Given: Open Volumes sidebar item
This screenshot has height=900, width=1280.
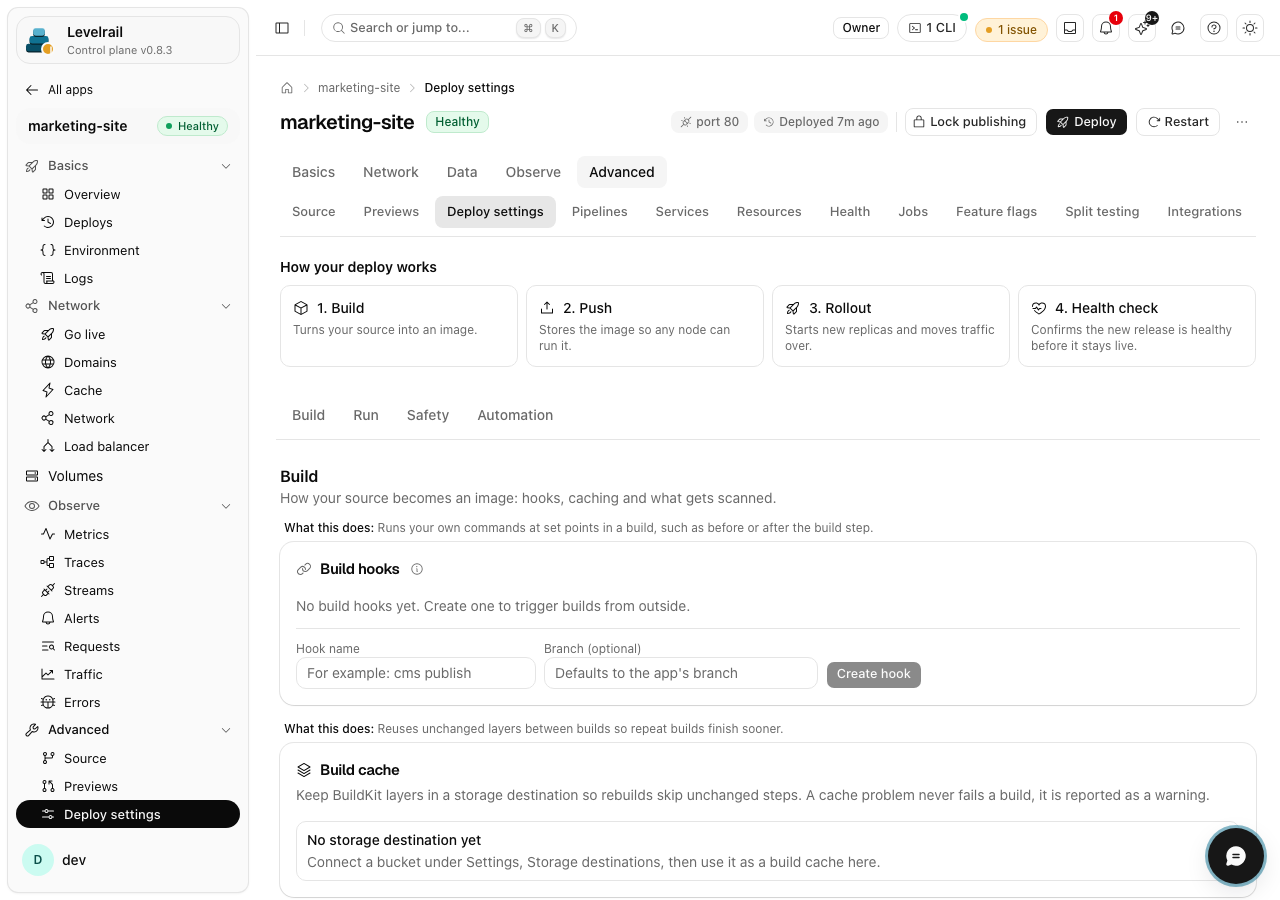Looking at the screenshot, I should point(128,476).
